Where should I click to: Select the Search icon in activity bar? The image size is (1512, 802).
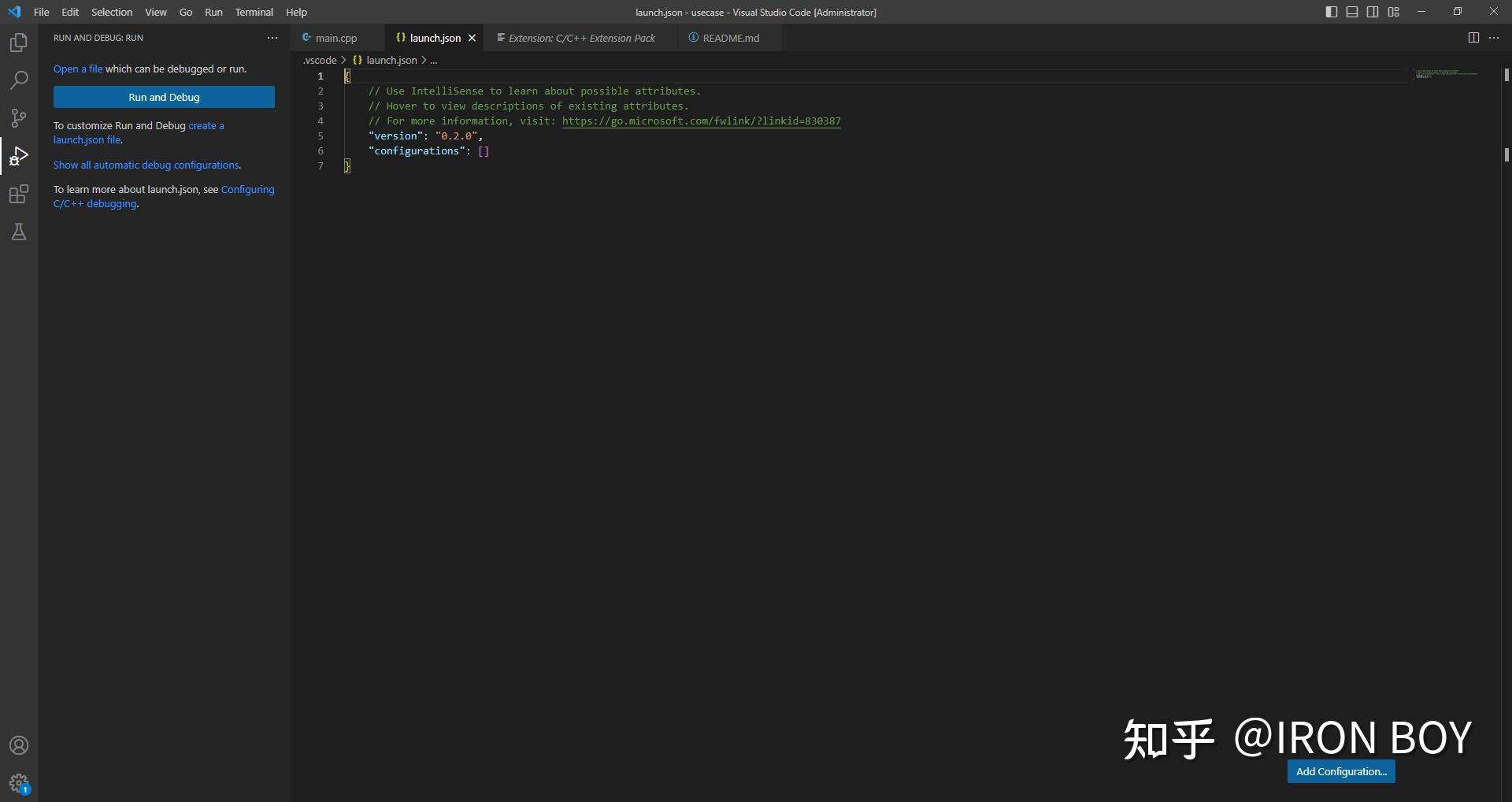click(18, 80)
